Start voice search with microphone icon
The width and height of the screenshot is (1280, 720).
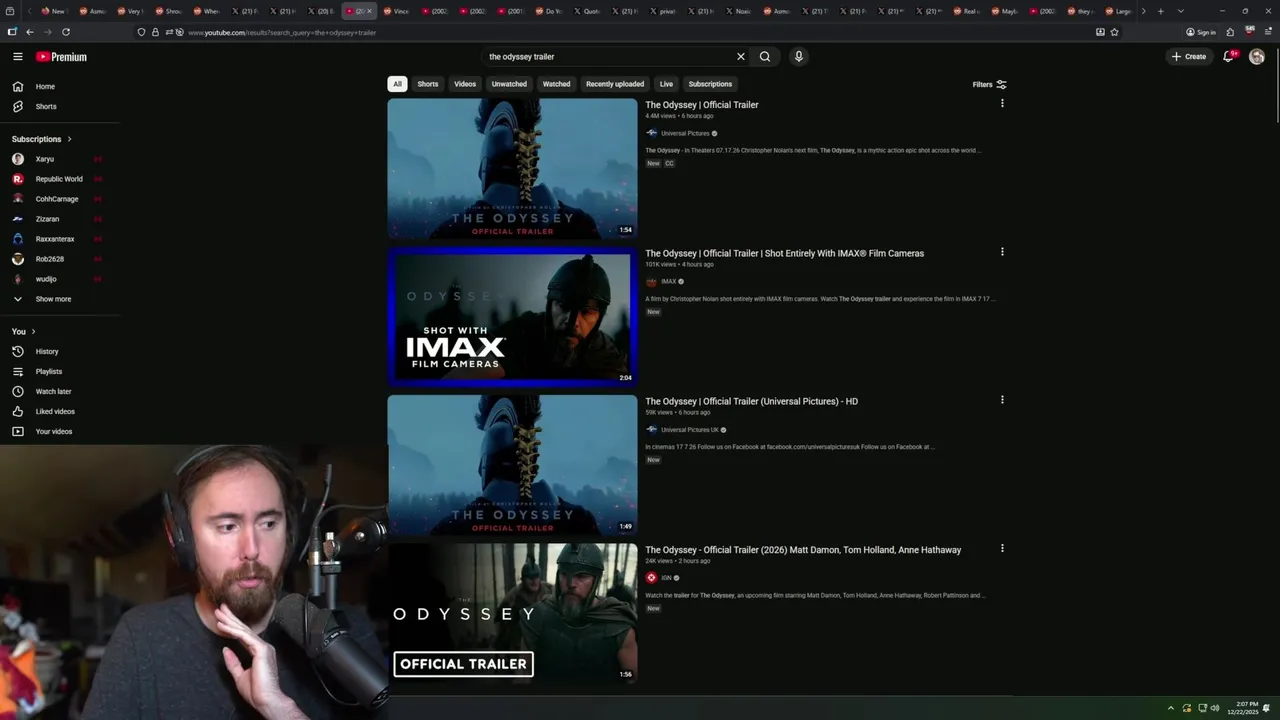click(798, 57)
